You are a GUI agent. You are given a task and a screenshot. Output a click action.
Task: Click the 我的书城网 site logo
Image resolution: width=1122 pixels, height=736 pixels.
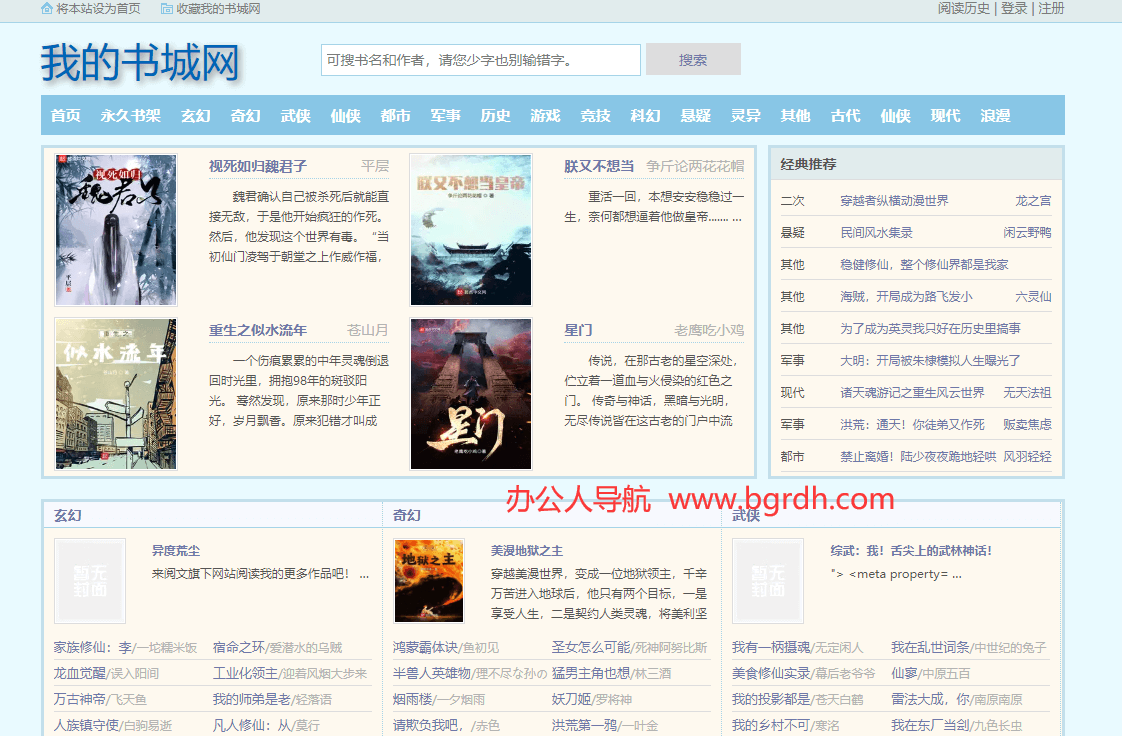pyautogui.click(x=140, y=63)
